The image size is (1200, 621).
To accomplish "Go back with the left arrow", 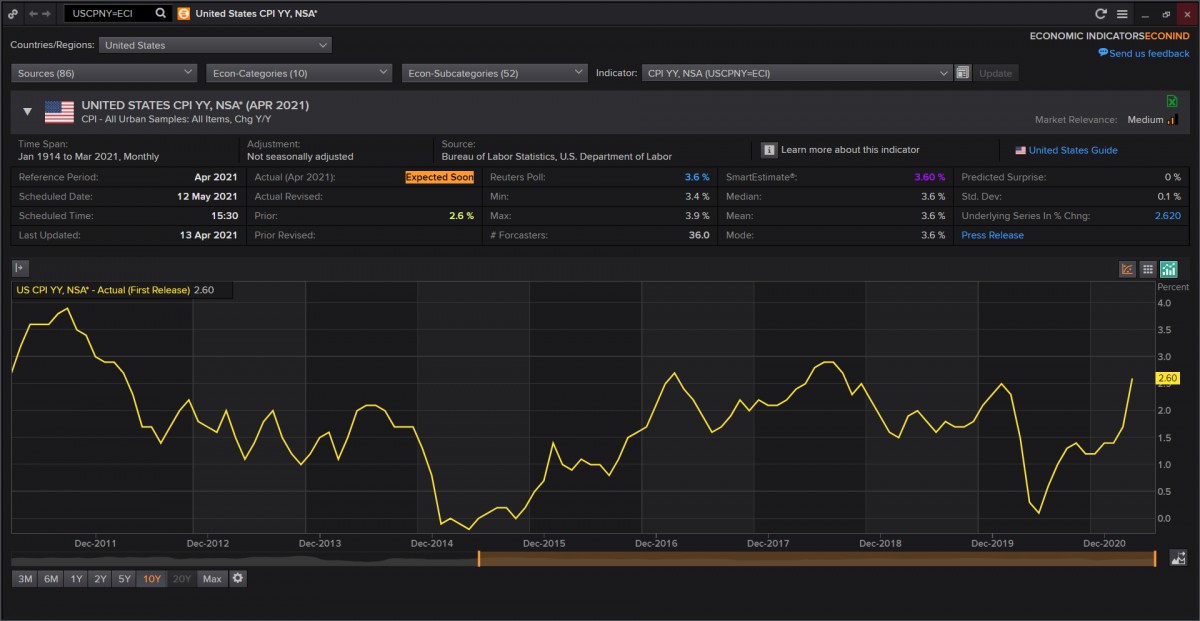I will click(x=34, y=14).
